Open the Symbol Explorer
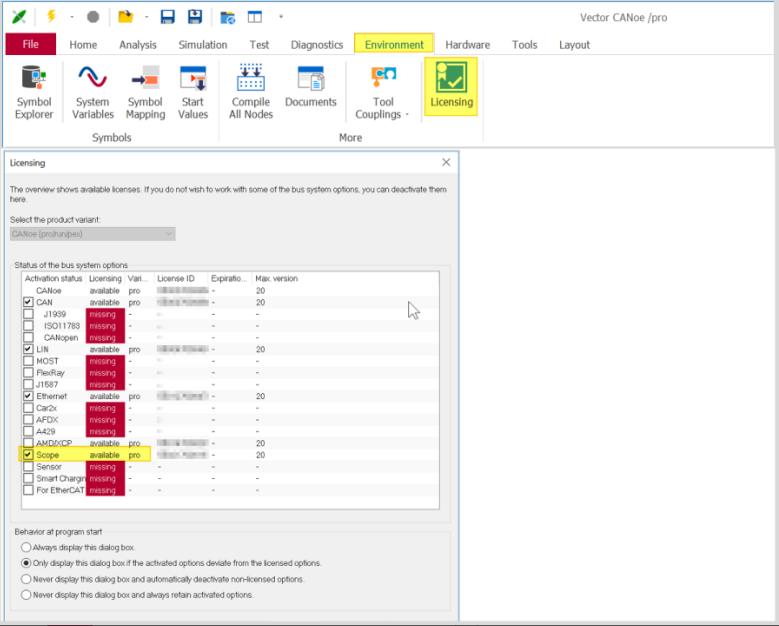The image size is (779, 626). (34, 92)
